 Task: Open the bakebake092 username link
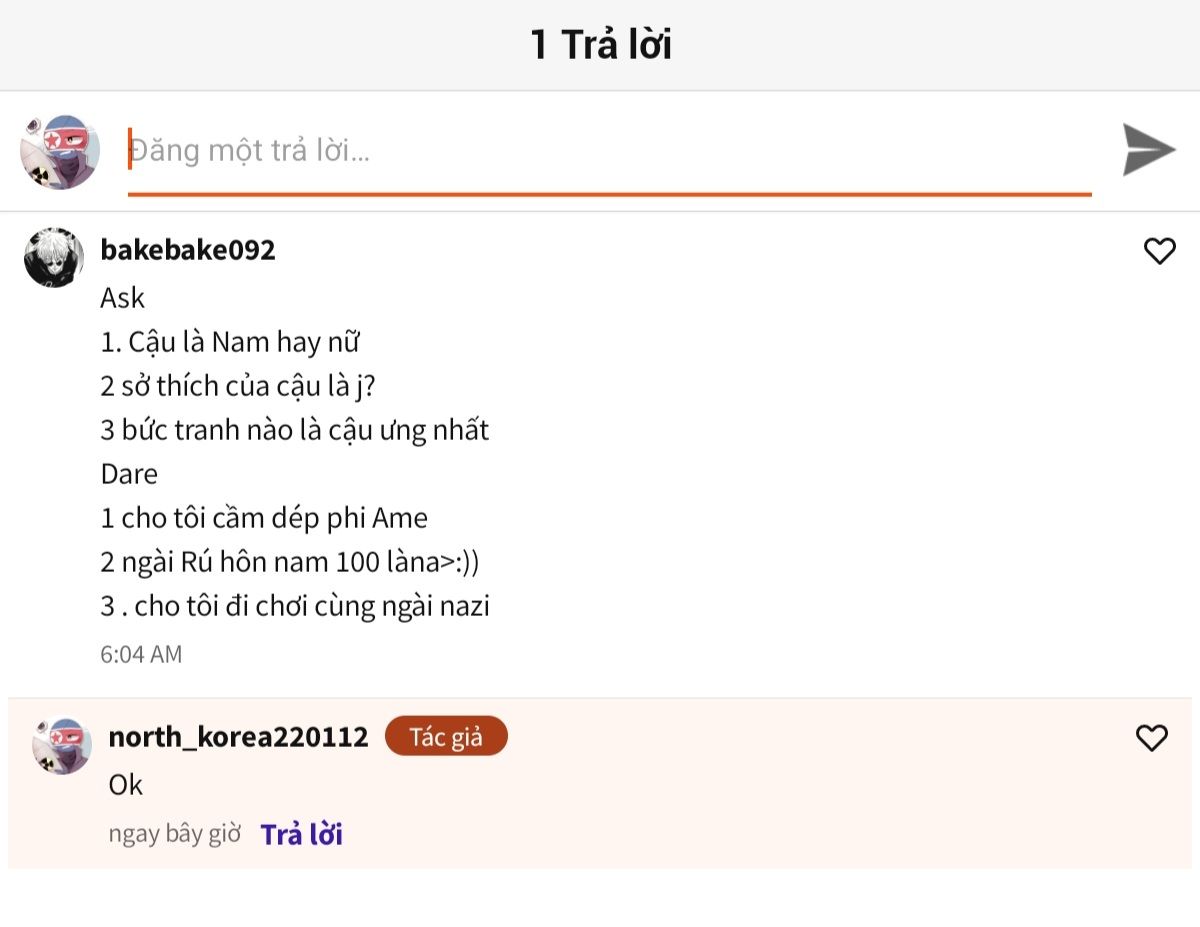(188, 250)
